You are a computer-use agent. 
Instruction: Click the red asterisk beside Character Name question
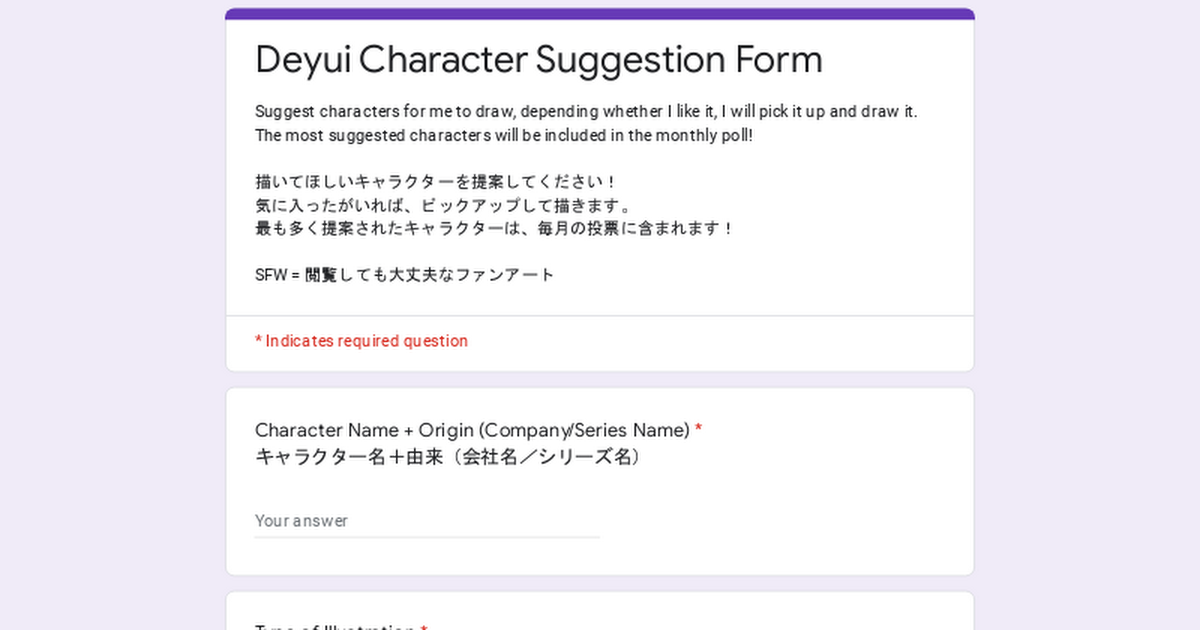[698, 430]
